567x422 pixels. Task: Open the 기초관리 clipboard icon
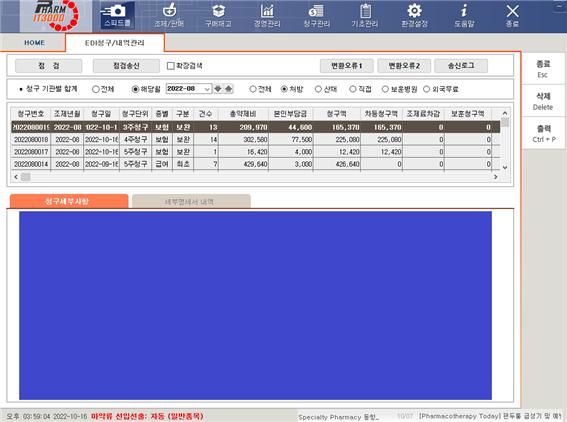365,16
